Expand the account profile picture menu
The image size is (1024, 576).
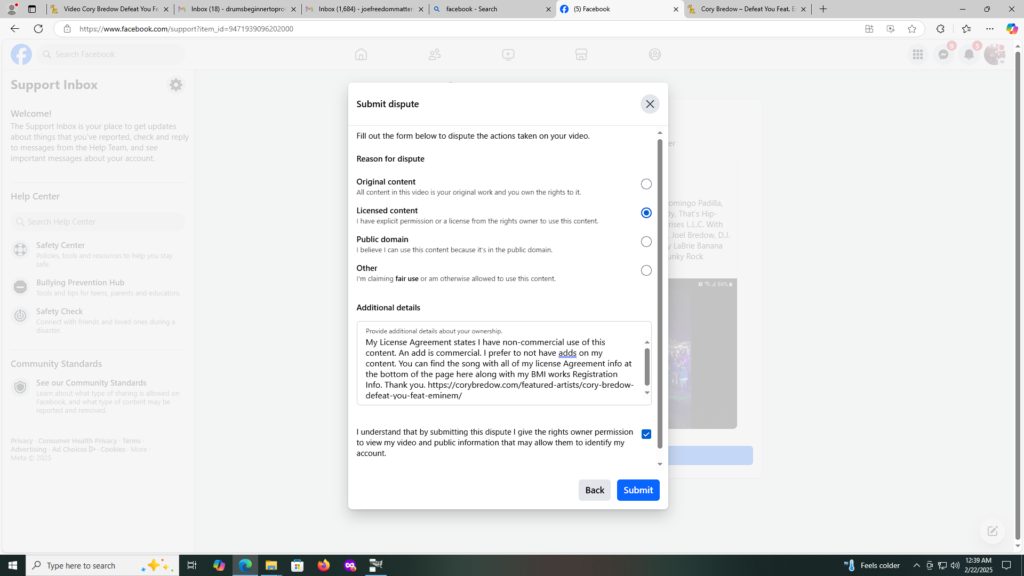coord(993,55)
